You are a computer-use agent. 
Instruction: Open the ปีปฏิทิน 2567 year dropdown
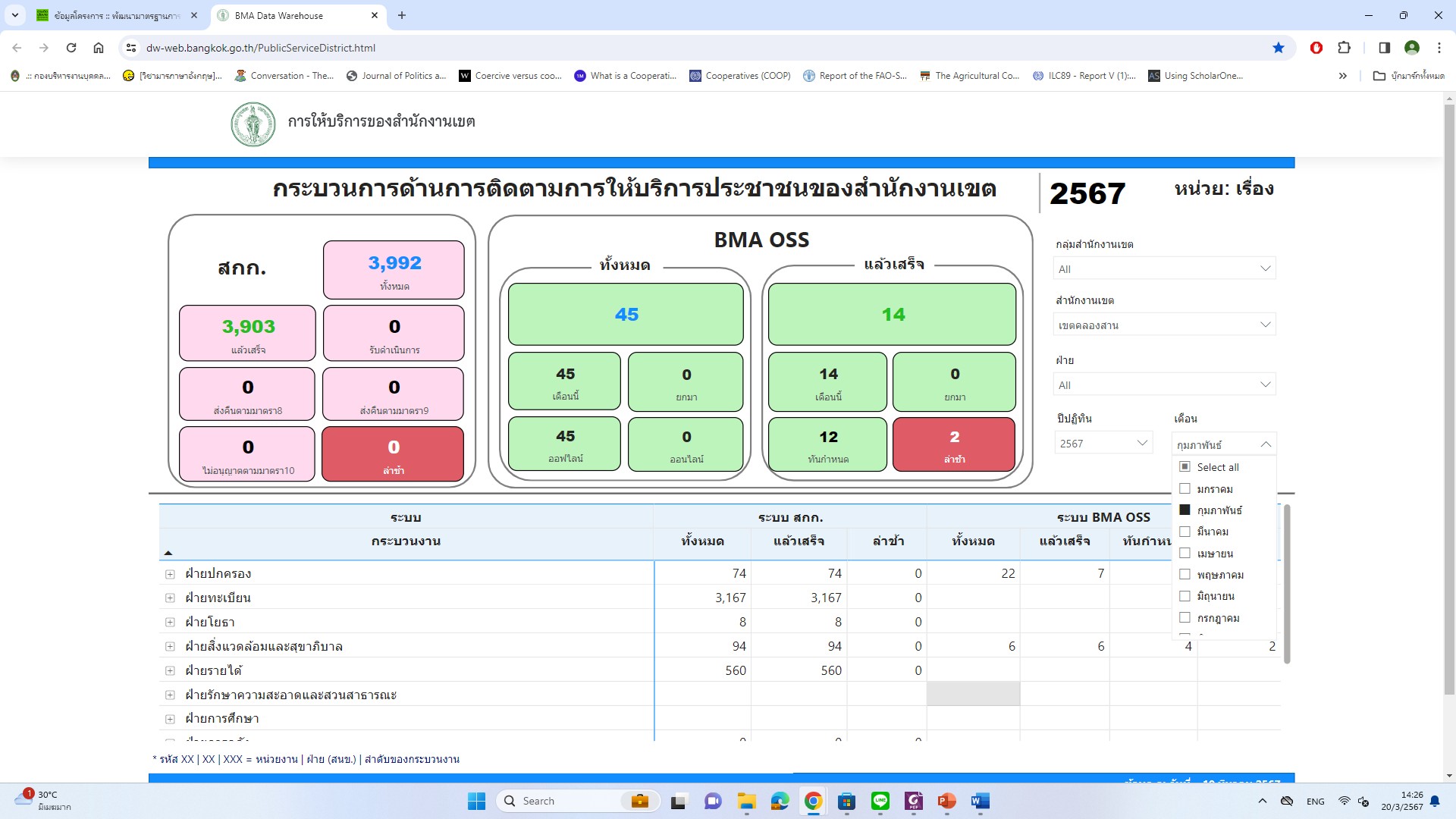[x=1103, y=444]
